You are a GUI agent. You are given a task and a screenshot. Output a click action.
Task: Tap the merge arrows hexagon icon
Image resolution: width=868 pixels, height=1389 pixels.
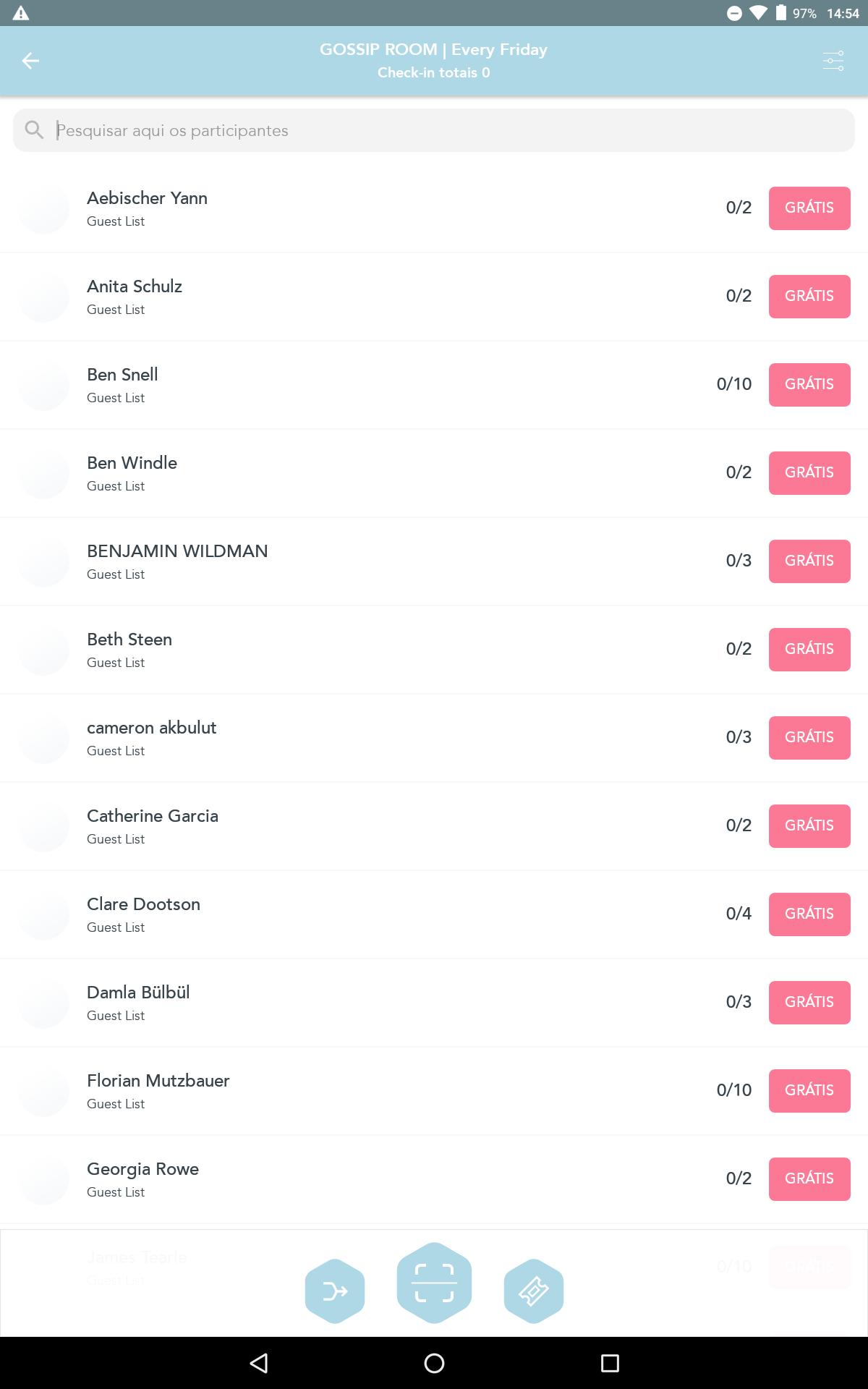(x=335, y=1291)
